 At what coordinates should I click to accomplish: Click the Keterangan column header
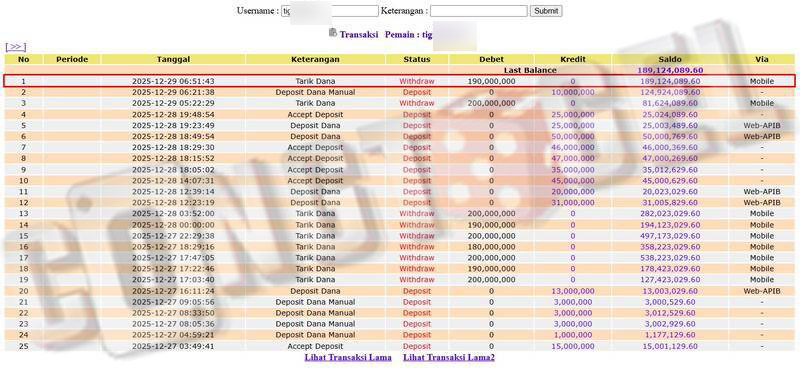315,59
